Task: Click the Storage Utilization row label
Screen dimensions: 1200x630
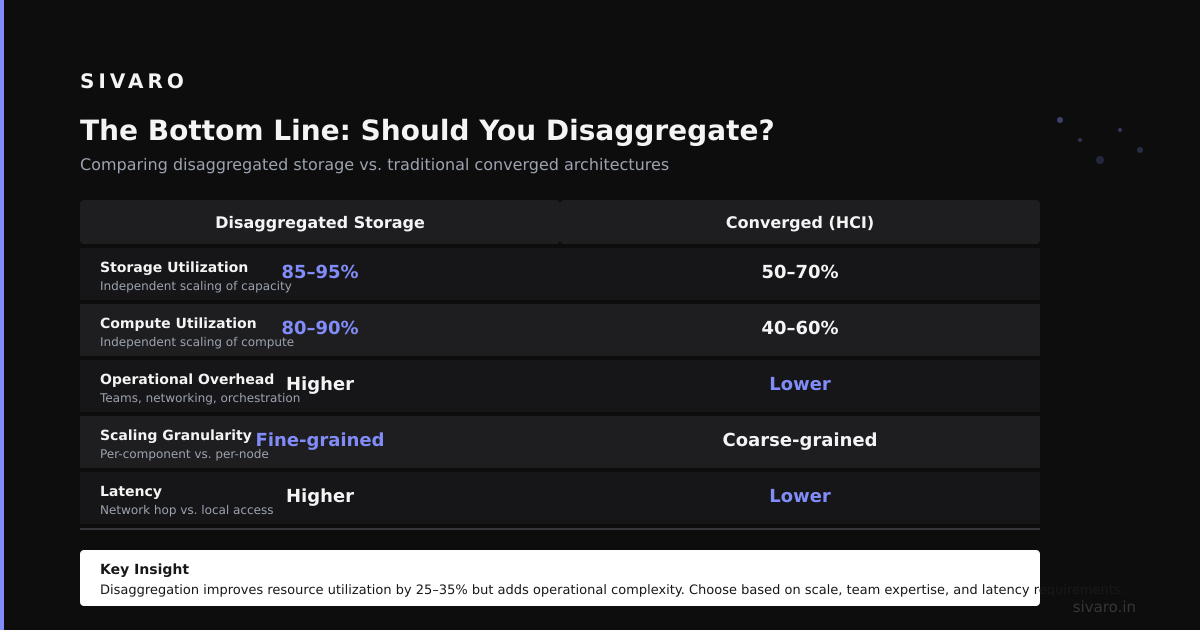Action: [x=174, y=267]
